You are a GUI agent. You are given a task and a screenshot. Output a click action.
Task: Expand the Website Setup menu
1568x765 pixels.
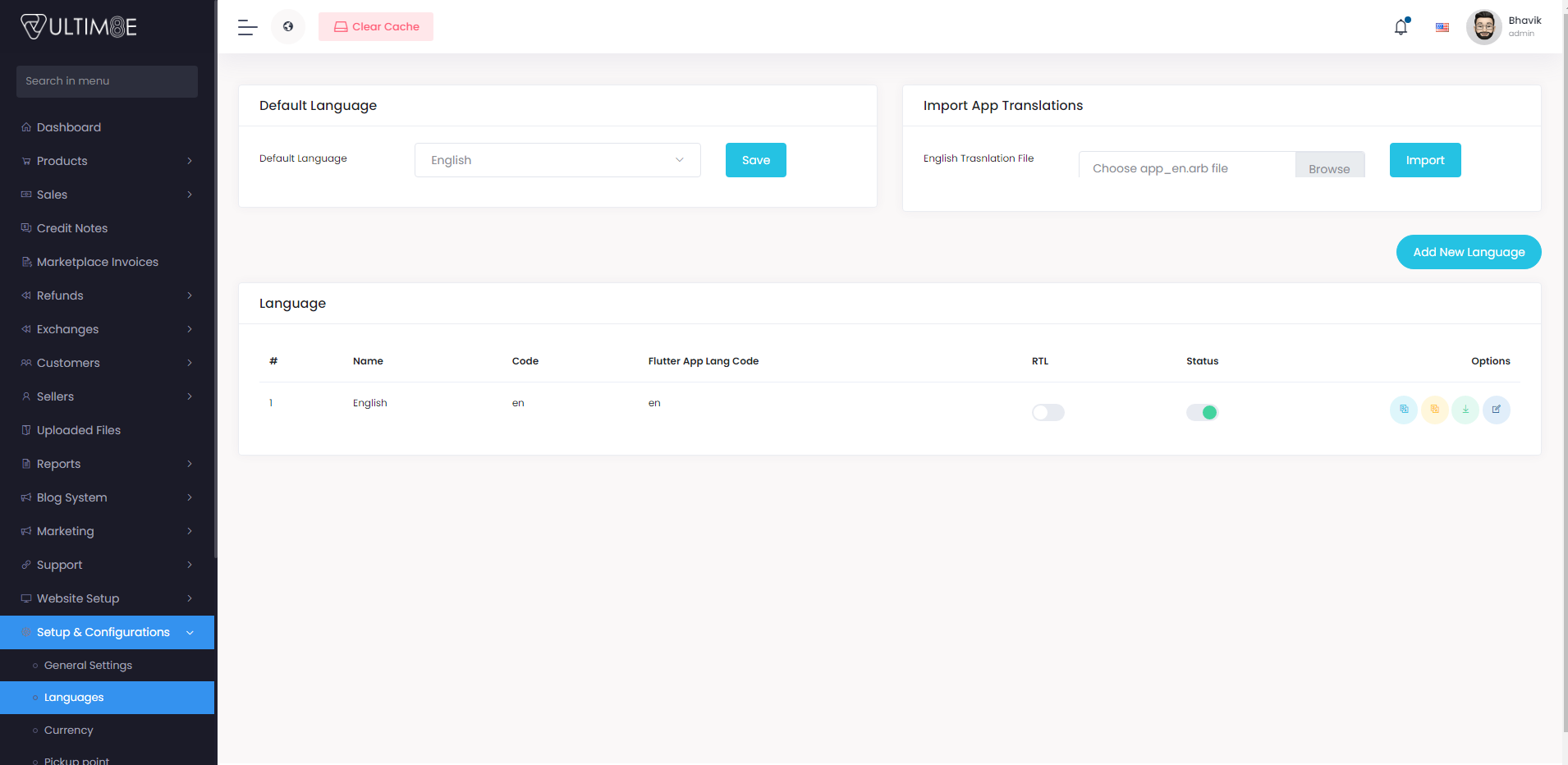click(x=107, y=598)
